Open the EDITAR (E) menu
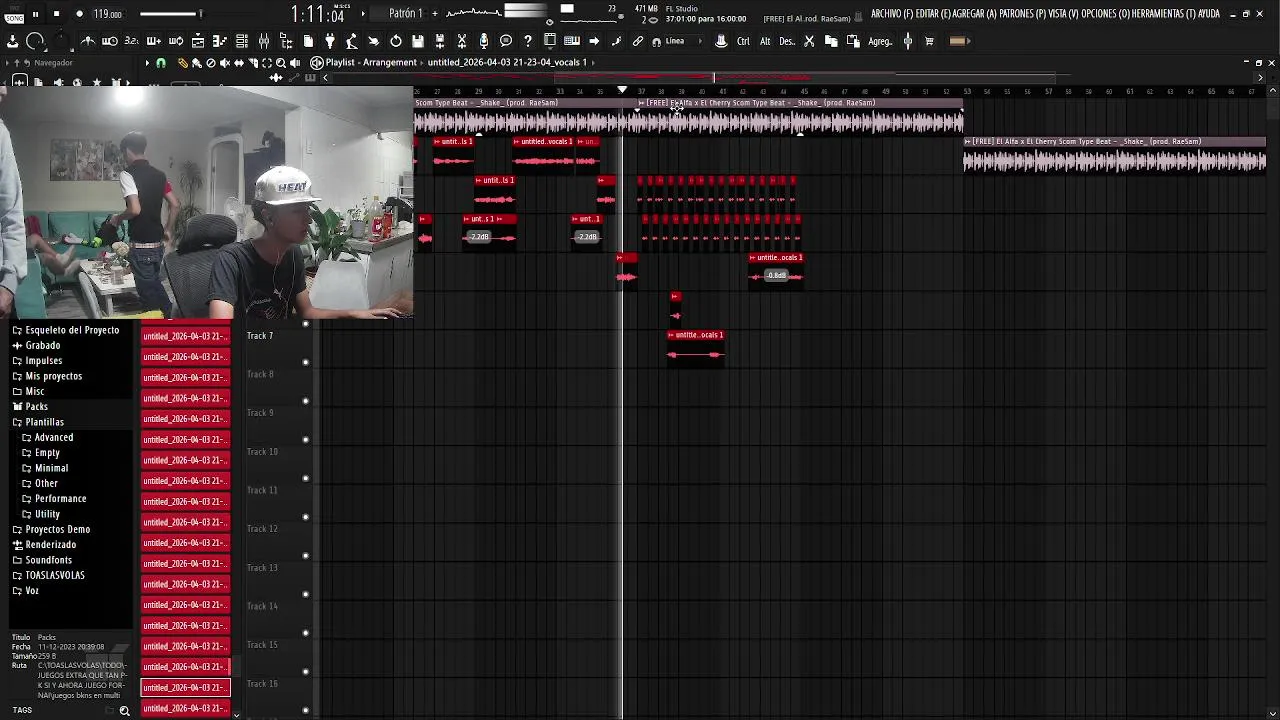This screenshot has width=1280, height=720. point(934,14)
